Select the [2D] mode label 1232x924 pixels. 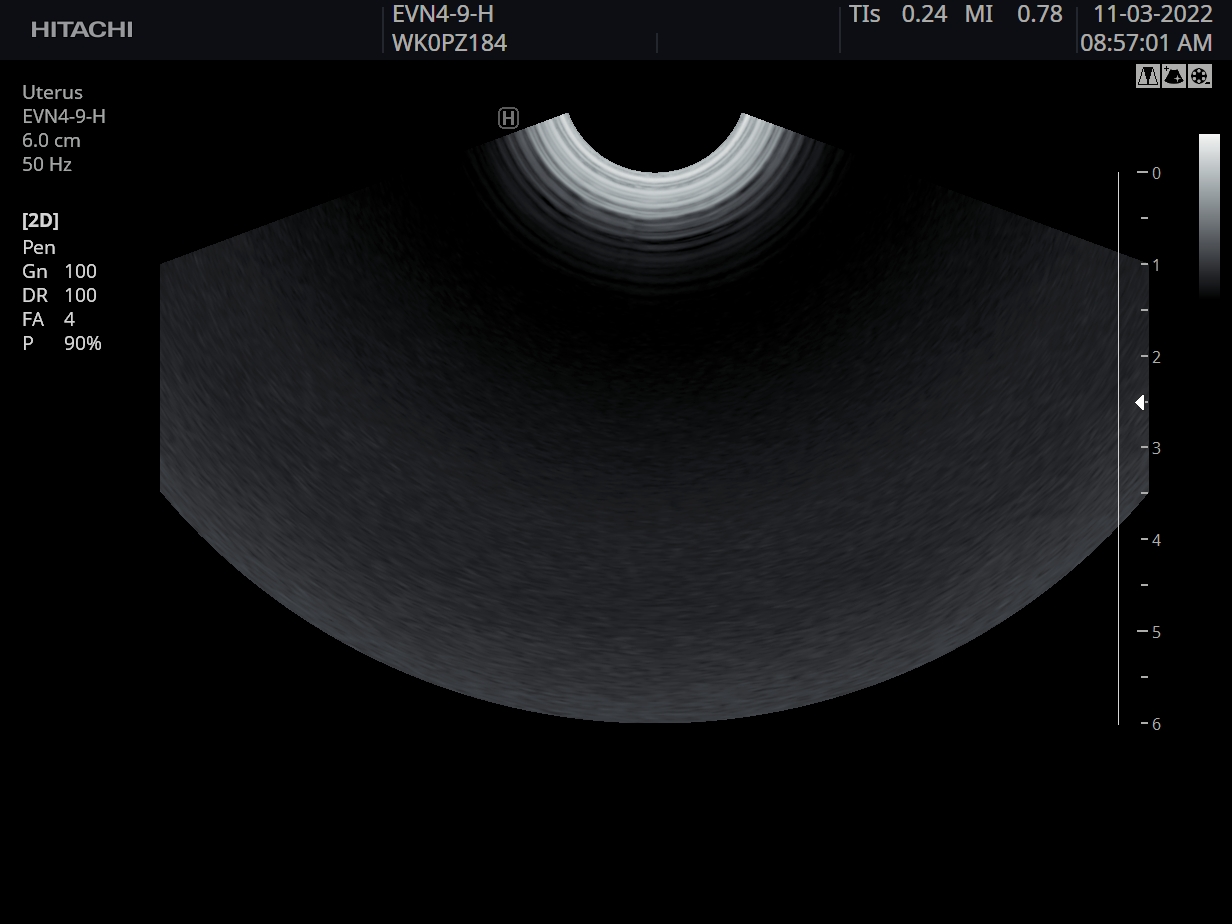click(40, 221)
